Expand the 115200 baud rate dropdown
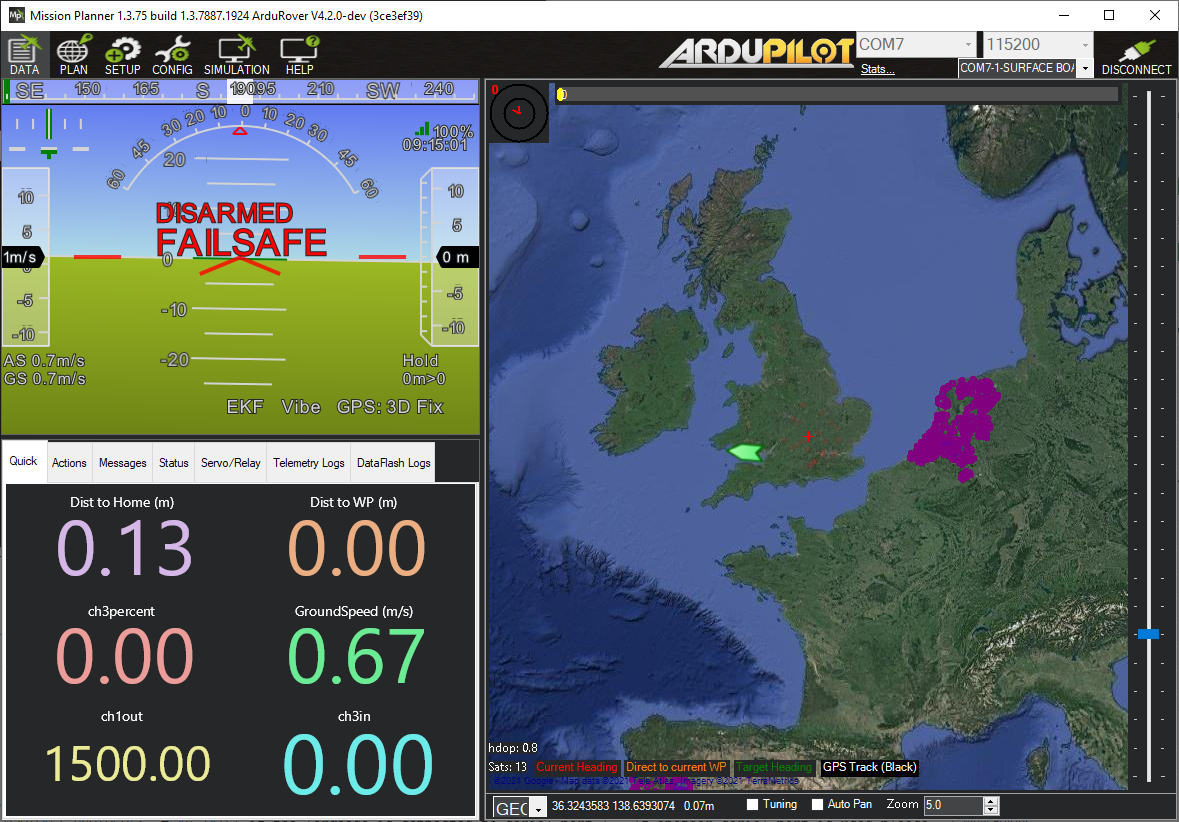 pyautogui.click(x=1085, y=45)
